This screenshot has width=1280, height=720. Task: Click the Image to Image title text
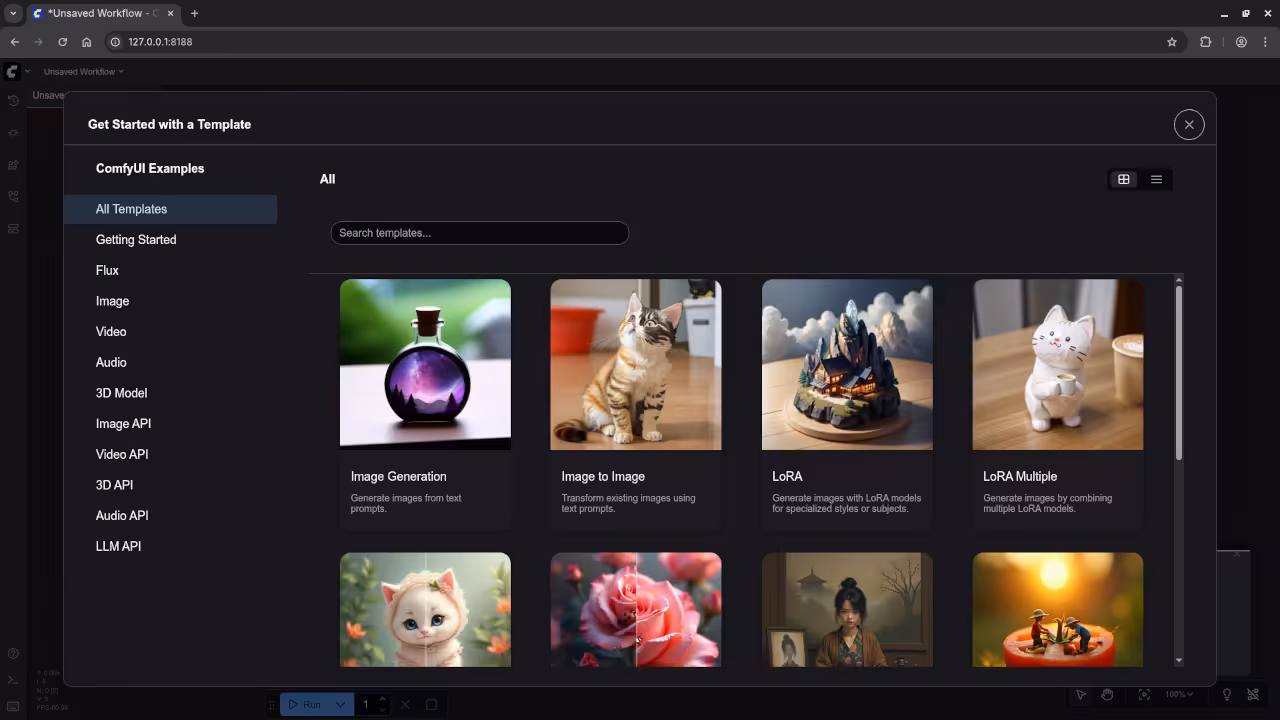pyautogui.click(x=603, y=477)
